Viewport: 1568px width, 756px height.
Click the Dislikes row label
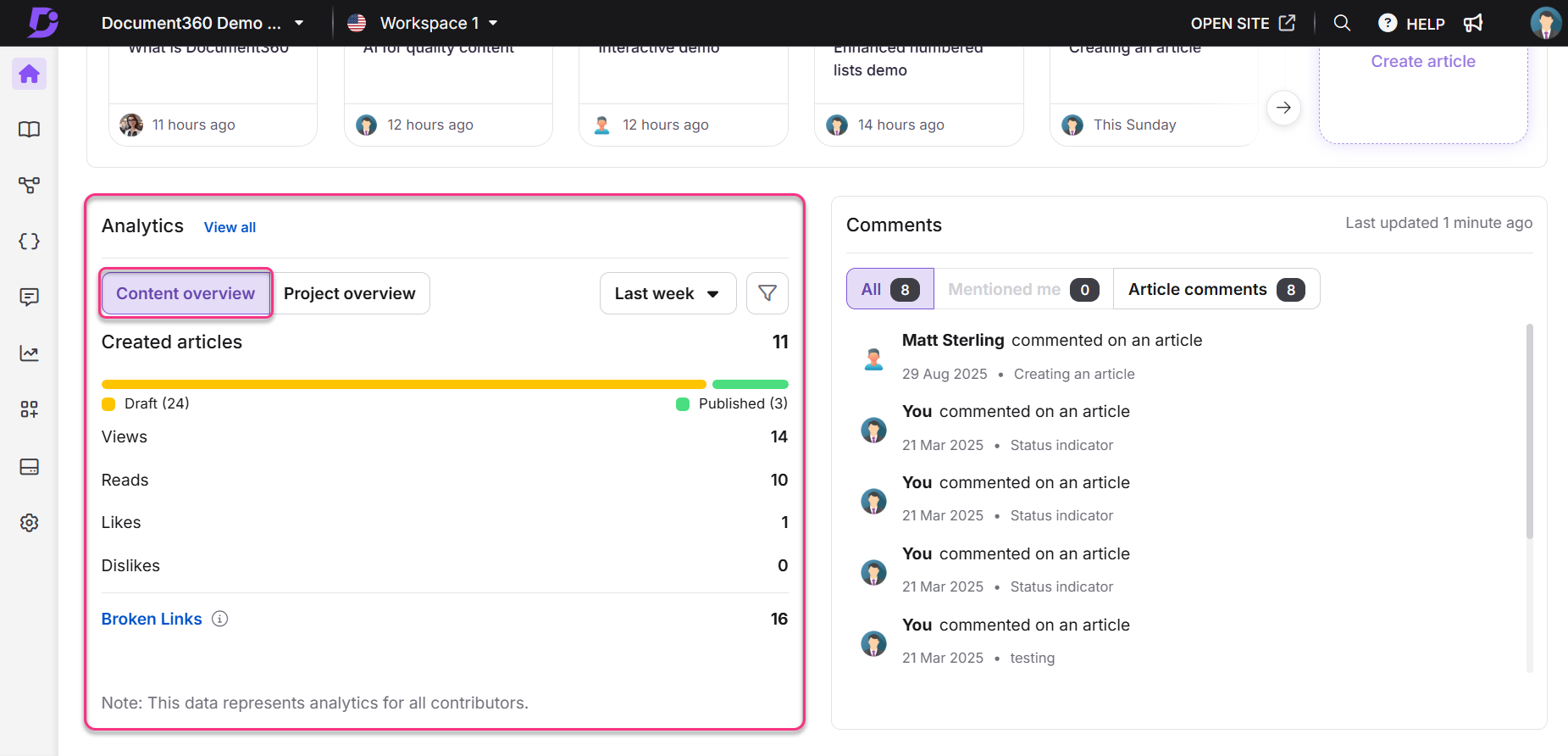click(x=130, y=565)
